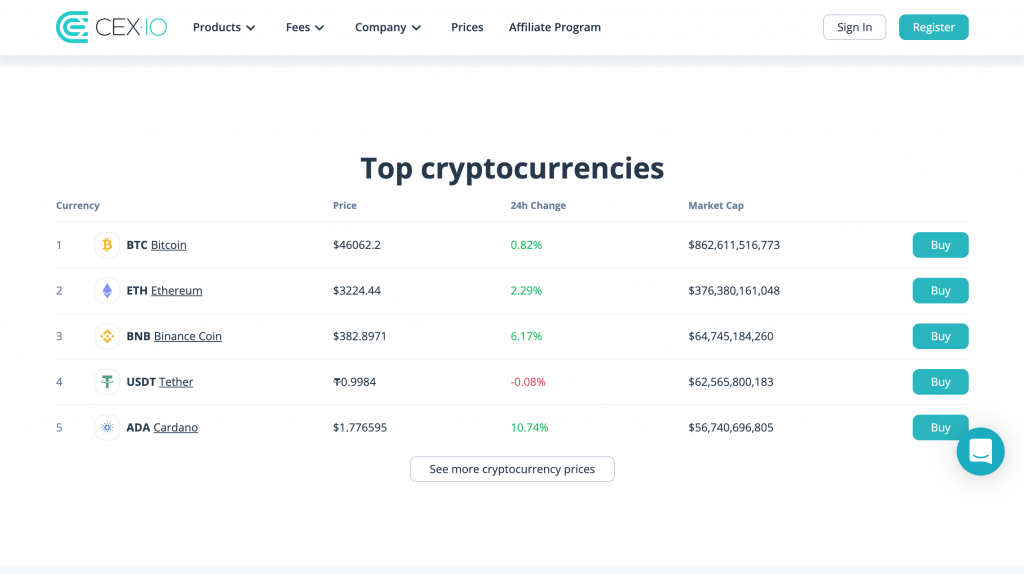
Task: Click the Market Cap column header
Action: (x=716, y=205)
